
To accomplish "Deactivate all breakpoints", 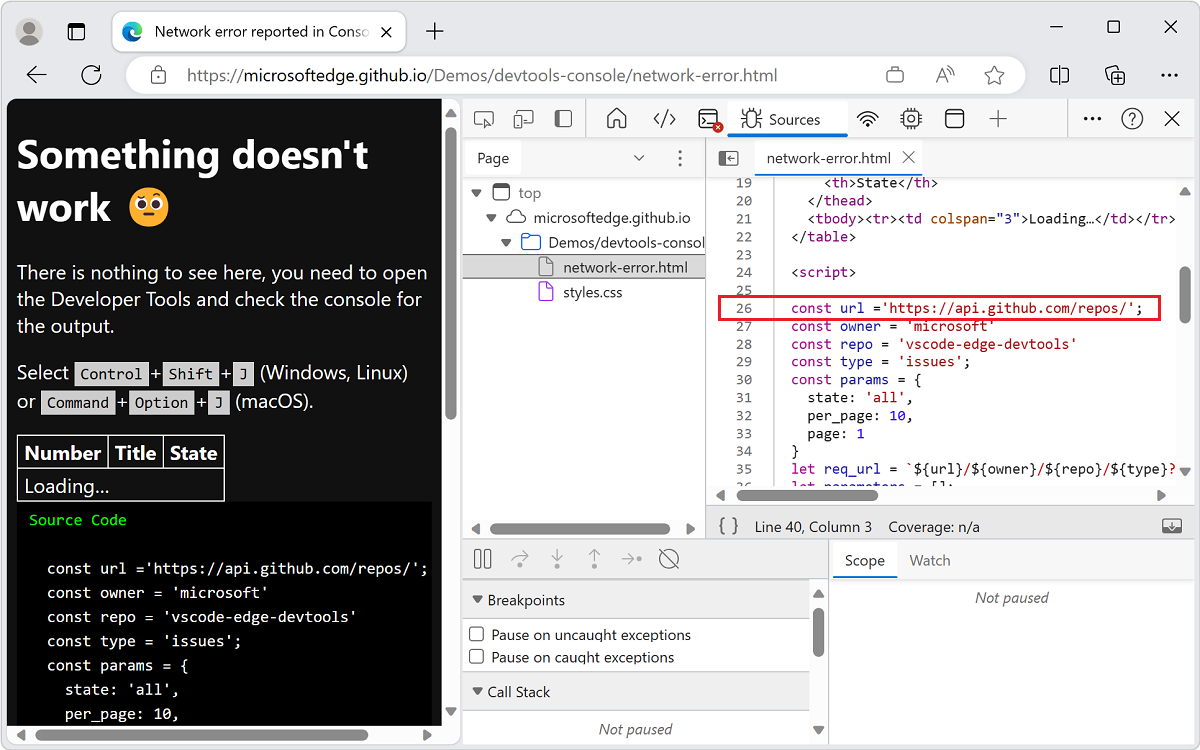I will tap(668, 559).
